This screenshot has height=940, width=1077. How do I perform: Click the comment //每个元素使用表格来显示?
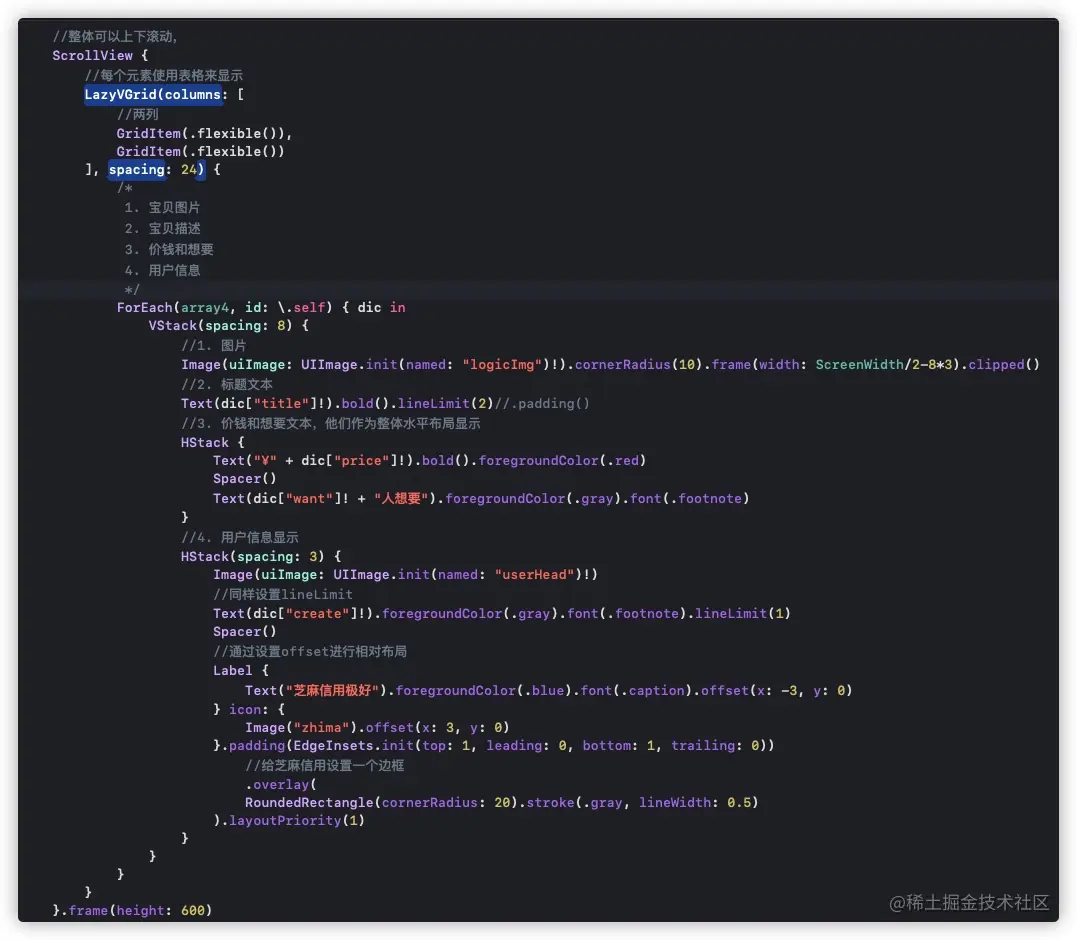[163, 76]
